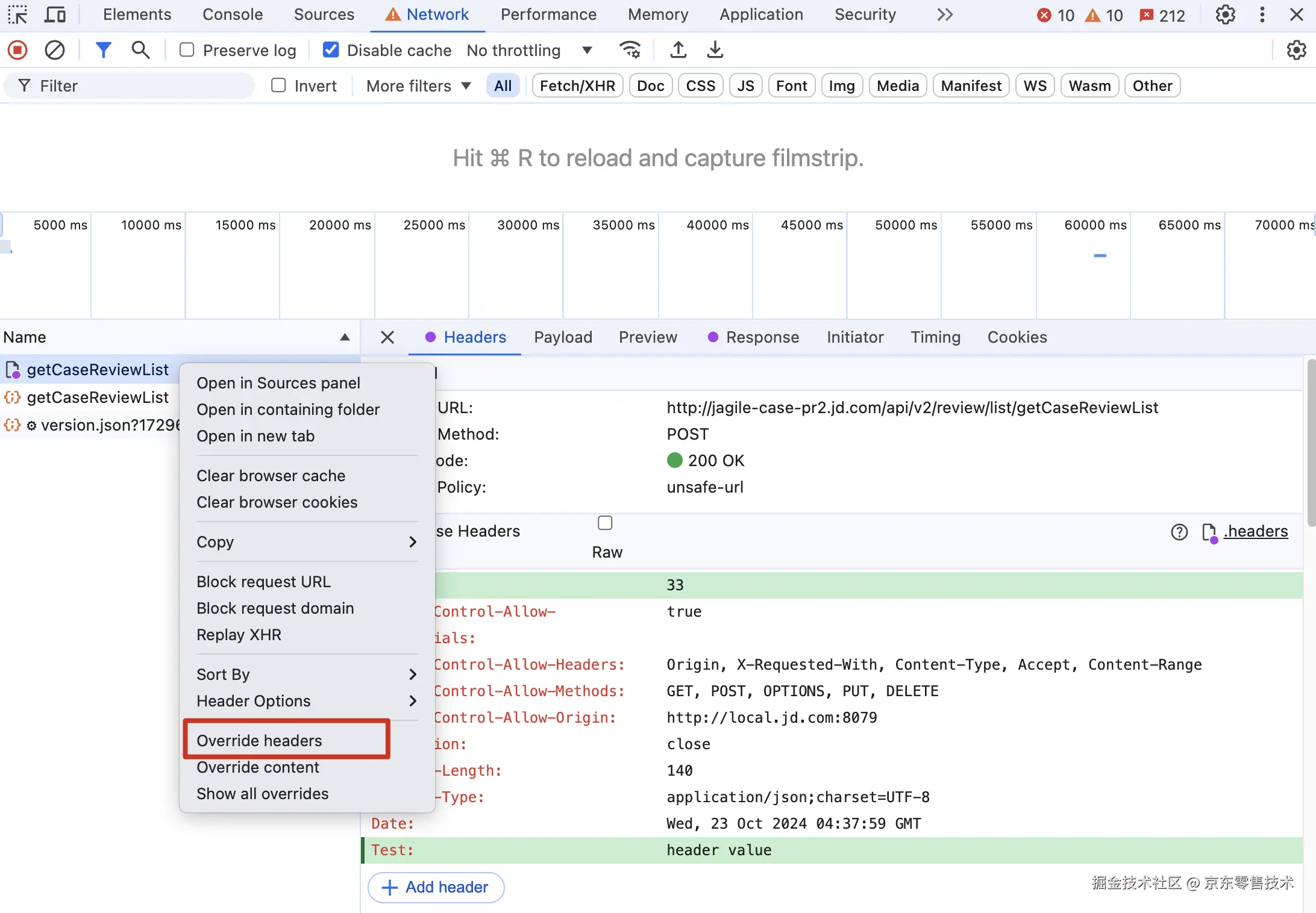Image resolution: width=1316 pixels, height=913 pixels.
Task: Click the stop recording network log icon
Action: click(17, 50)
